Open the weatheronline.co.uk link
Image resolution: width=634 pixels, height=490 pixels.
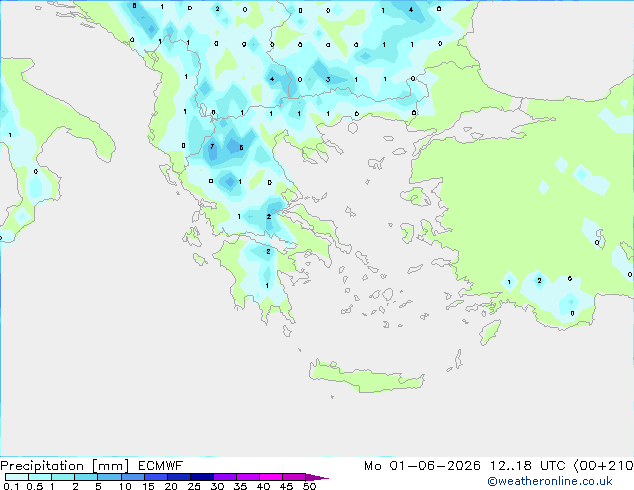pyautogui.click(x=550, y=481)
